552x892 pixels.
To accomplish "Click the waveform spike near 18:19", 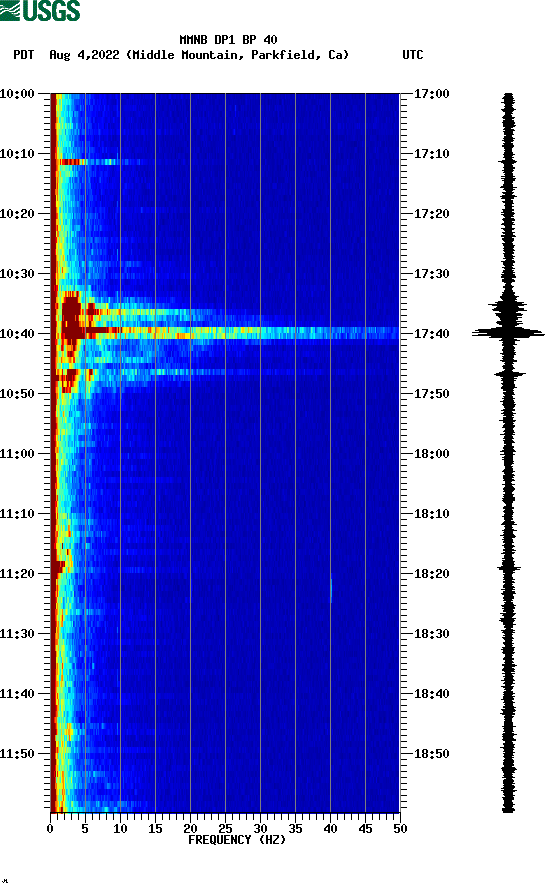I will [x=509, y=568].
